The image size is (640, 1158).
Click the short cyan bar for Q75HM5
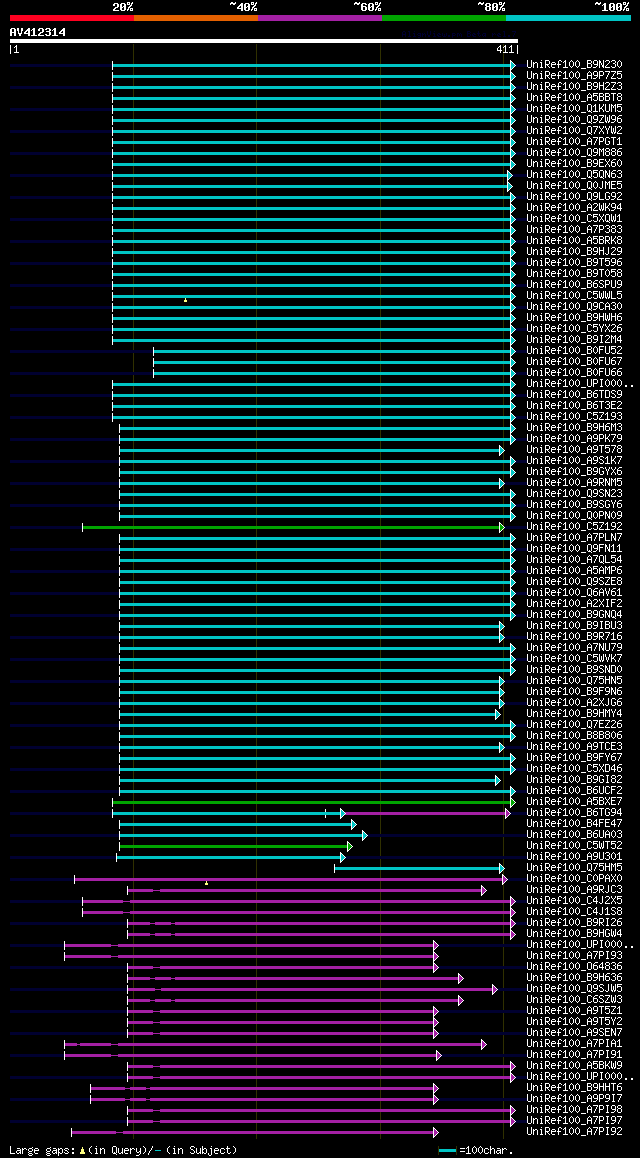[x=419, y=868]
